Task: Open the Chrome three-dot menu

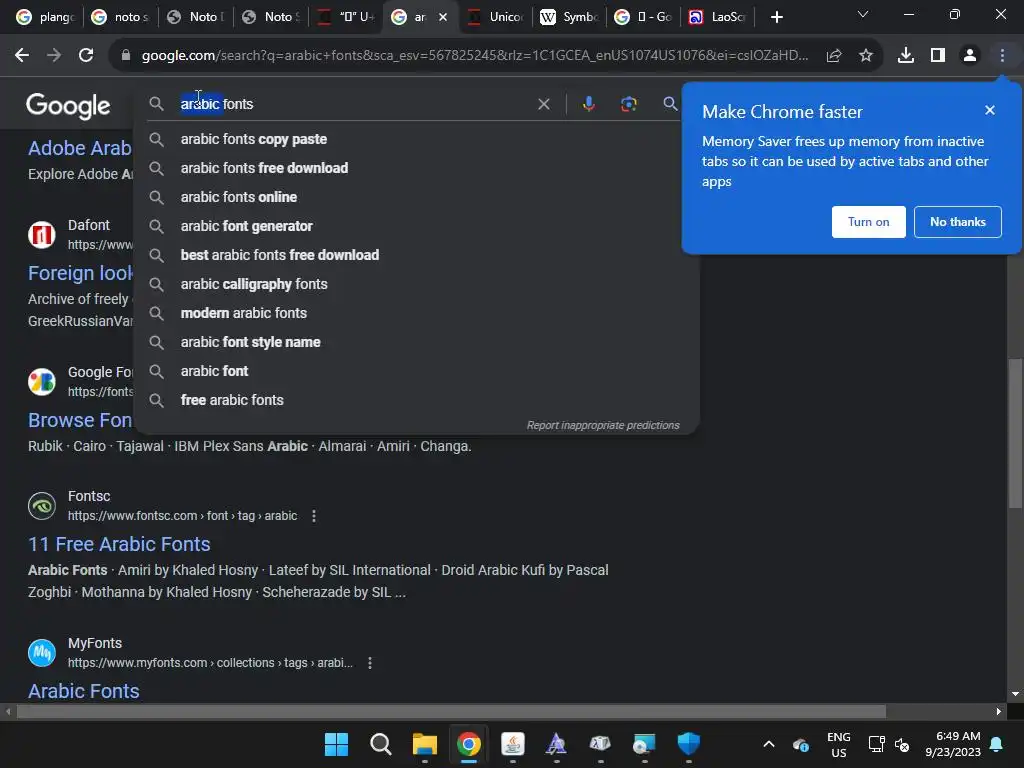Action: tap(1002, 56)
